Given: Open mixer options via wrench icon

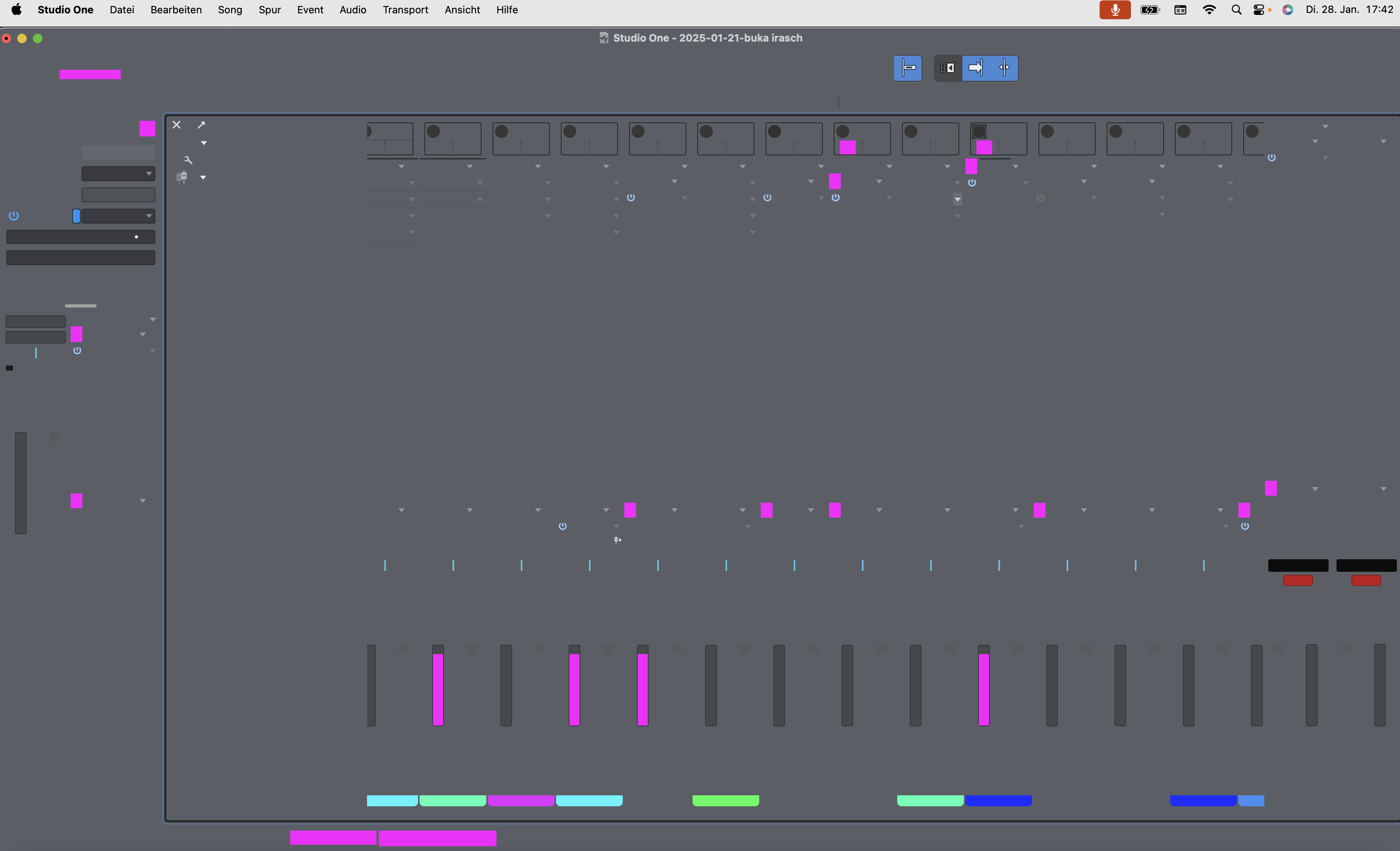Looking at the screenshot, I should 188,160.
